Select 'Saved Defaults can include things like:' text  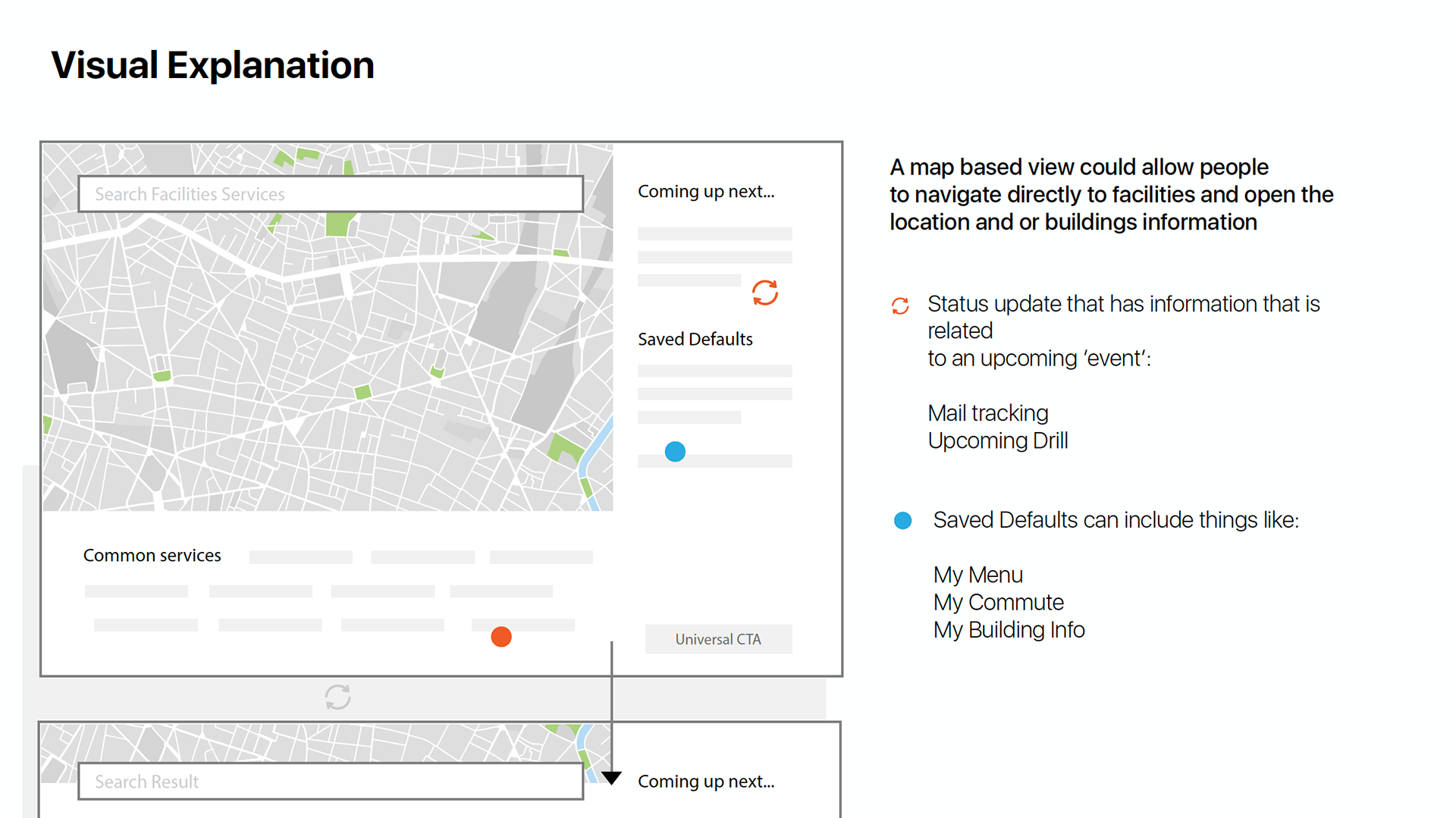click(x=1116, y=520)
